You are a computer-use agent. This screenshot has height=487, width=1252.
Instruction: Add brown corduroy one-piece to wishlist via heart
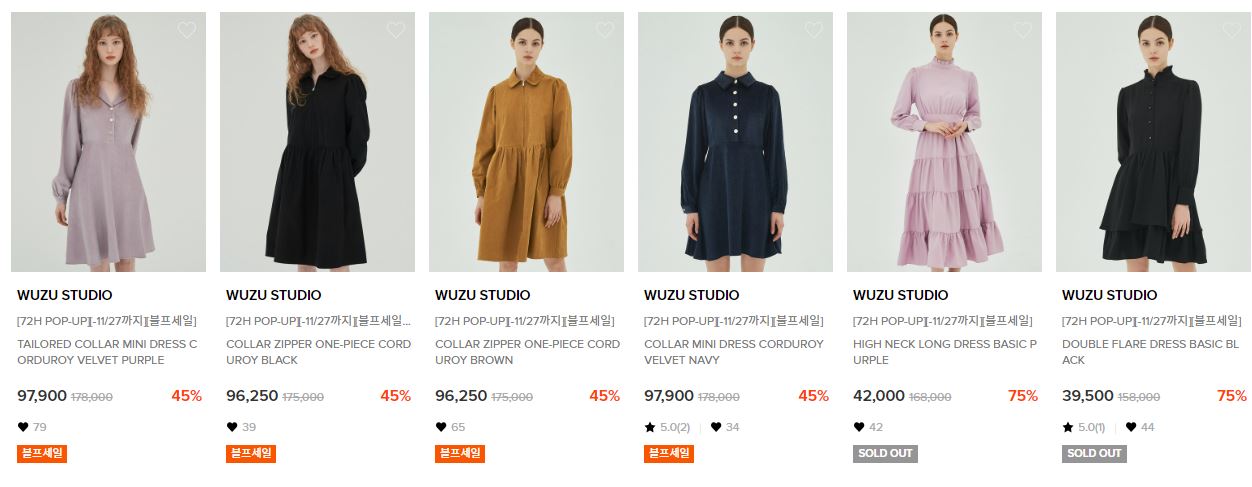click(605, 30)
